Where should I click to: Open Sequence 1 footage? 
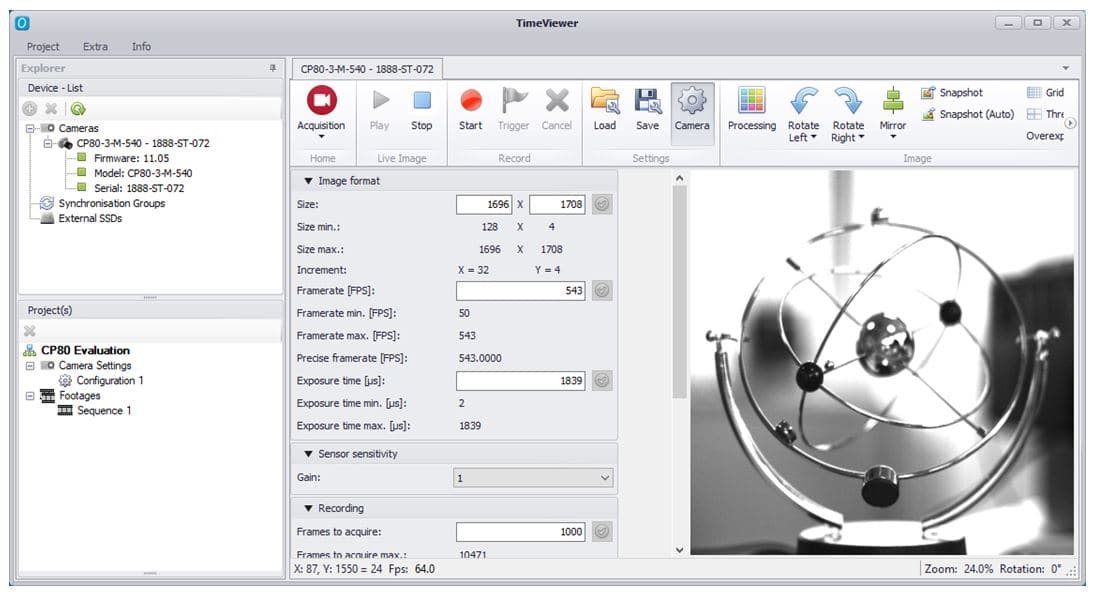pos(104,411)
